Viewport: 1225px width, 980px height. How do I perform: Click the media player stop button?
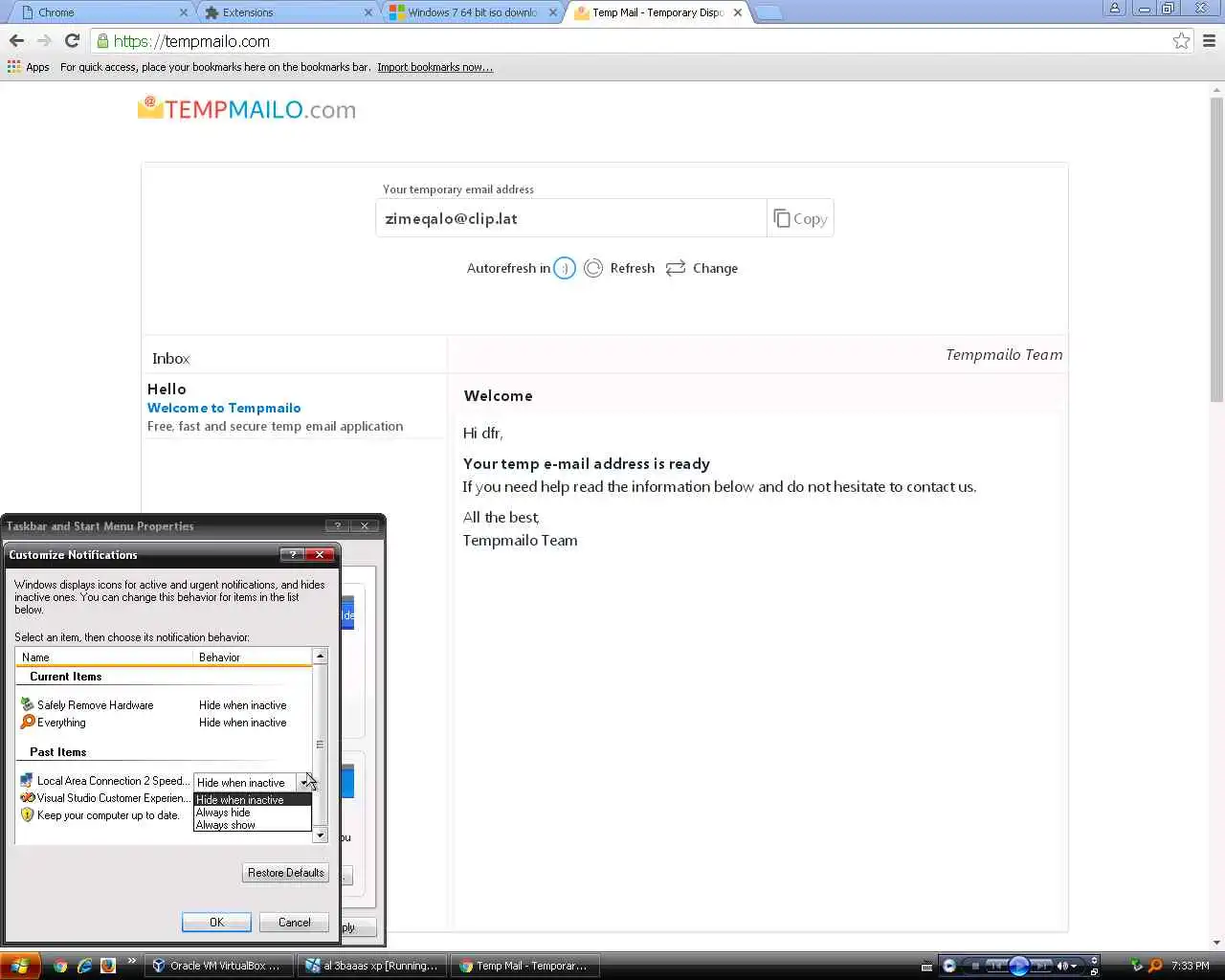[x=974, y=966]
